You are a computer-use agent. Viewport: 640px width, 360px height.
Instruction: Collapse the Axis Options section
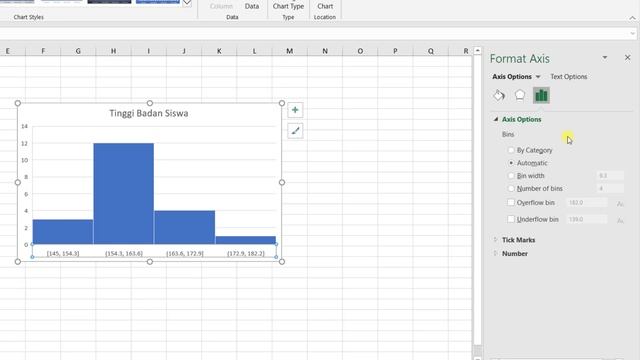tap(496, 119)
